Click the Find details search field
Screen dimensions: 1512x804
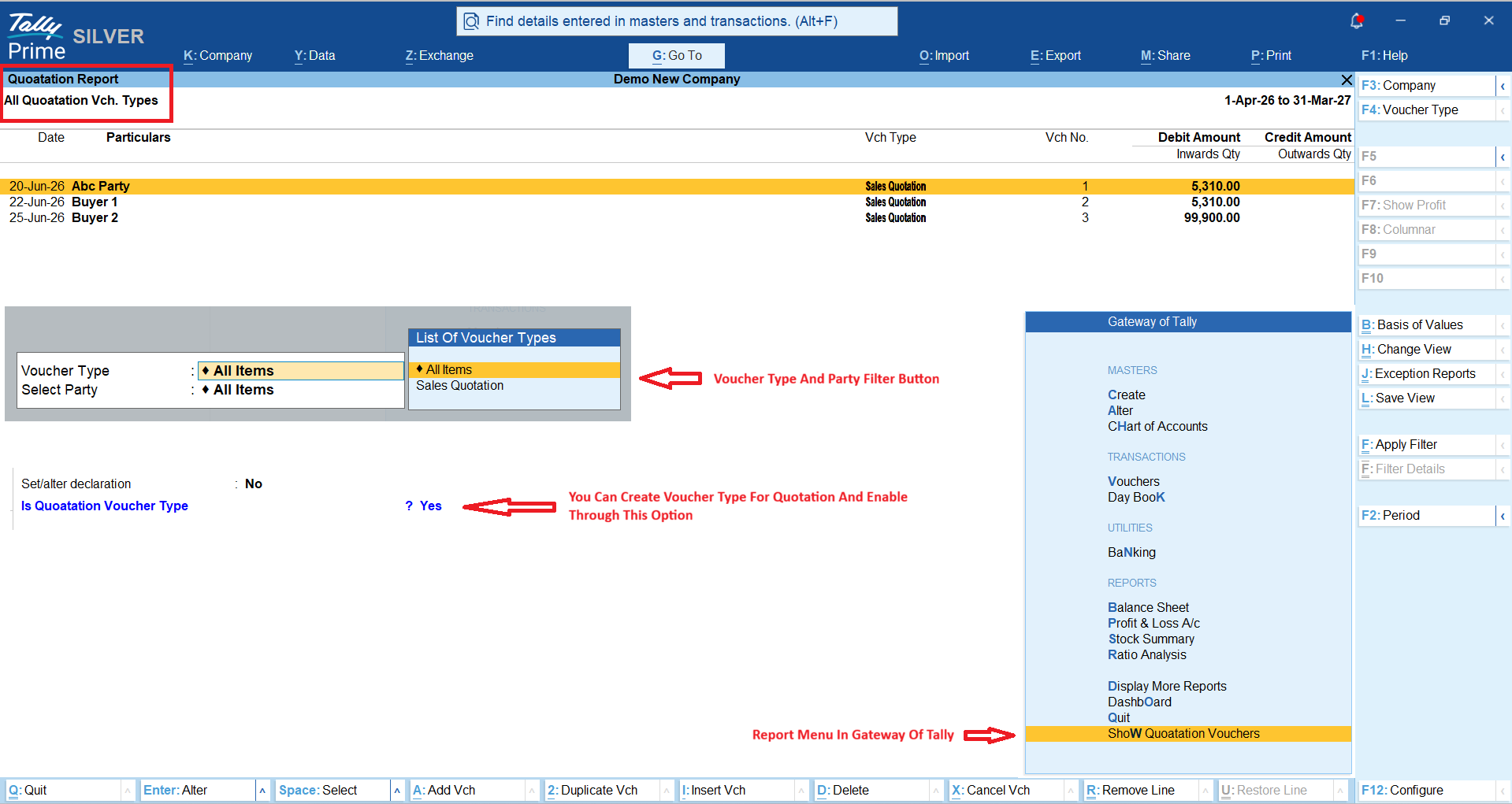click(x=677, y=21)
